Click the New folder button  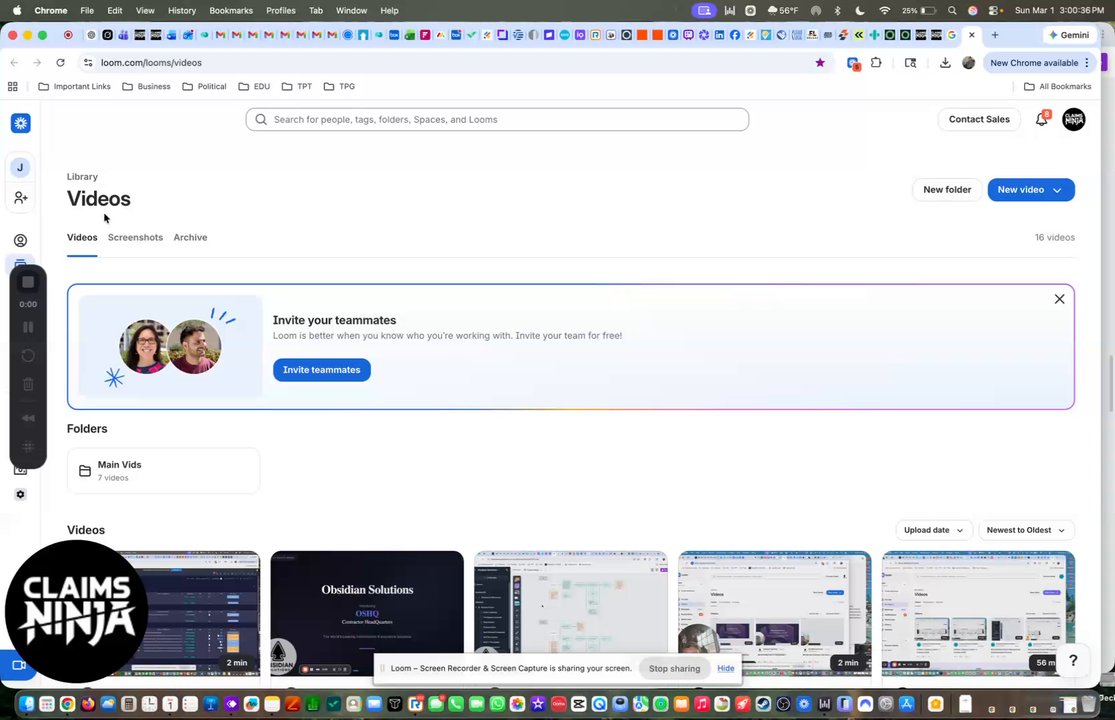tap(946, 190)
